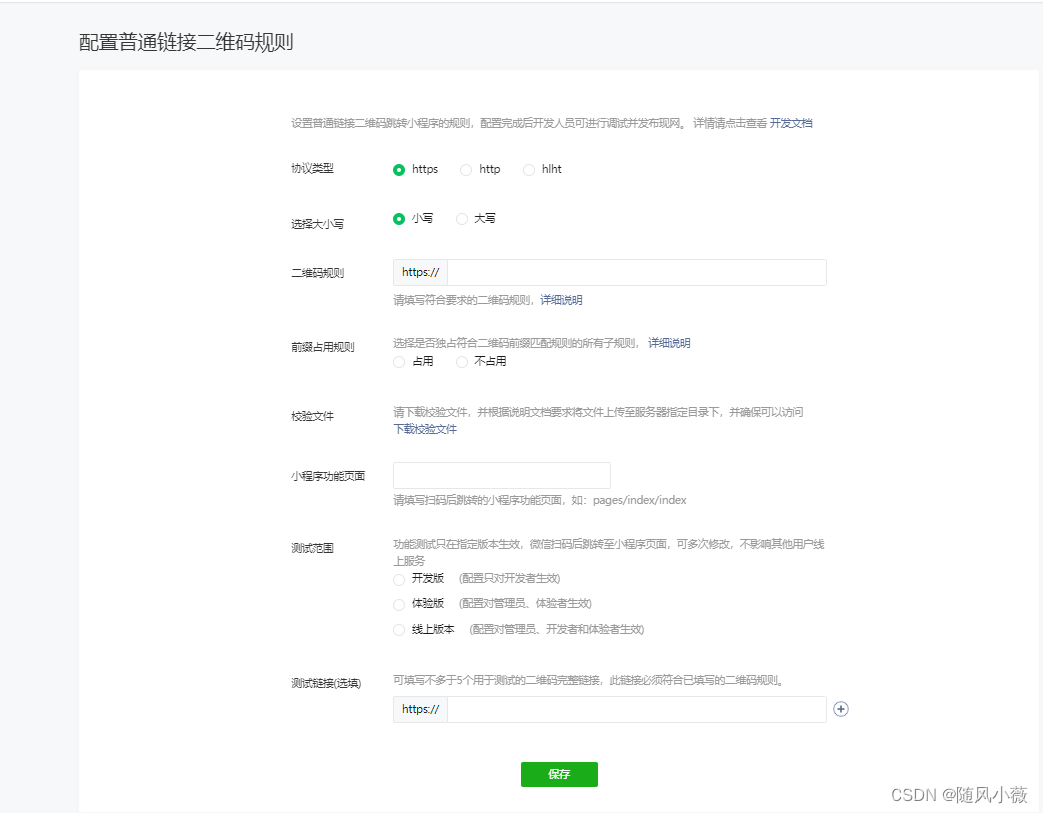The height and width of the screenshot is (813, 1043).
Task: Select 大写 (uppercase) option
Action: pyautogui.click(x=461, y=218)
